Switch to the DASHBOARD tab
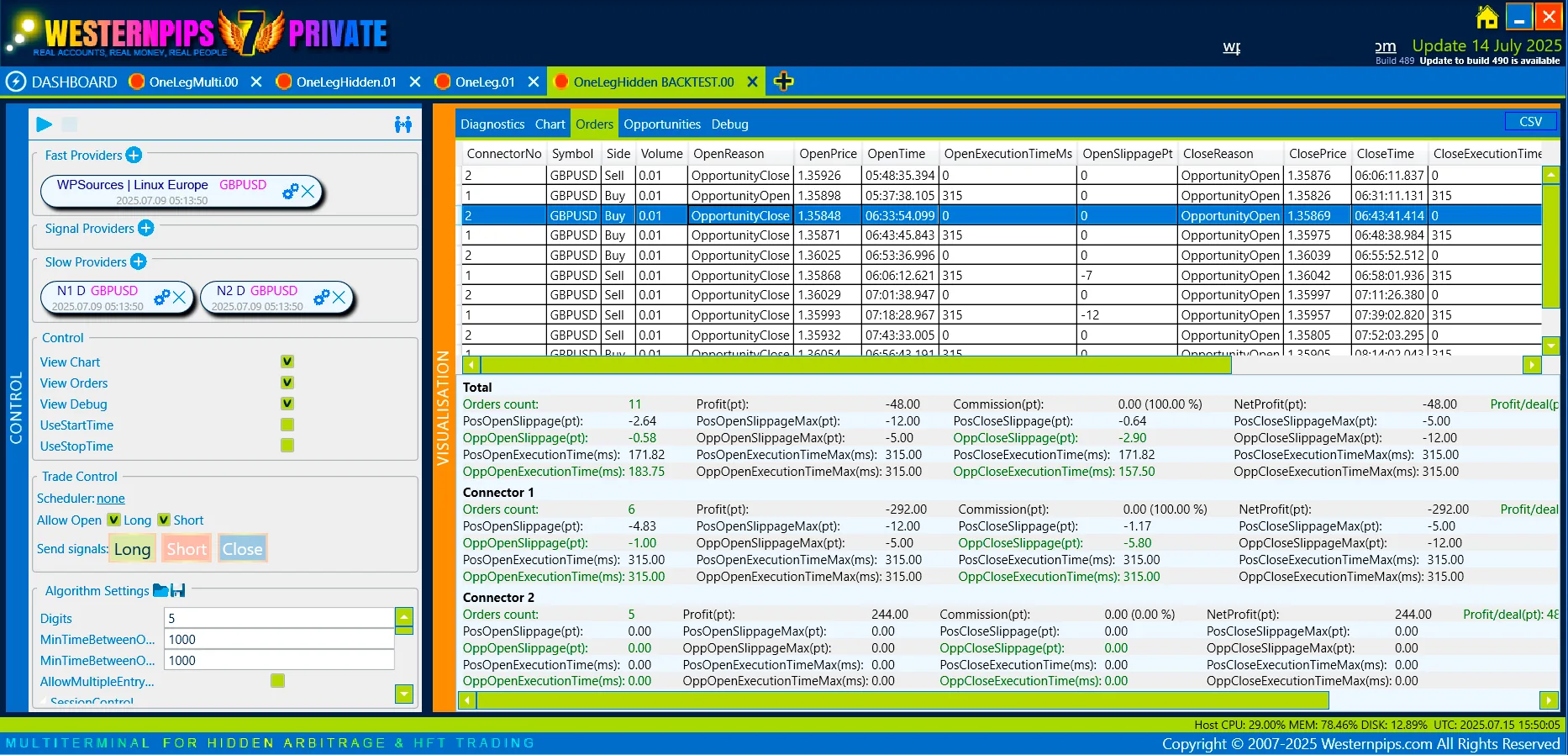The width and height of the screenshot is (1568, 755). point(61,82)
